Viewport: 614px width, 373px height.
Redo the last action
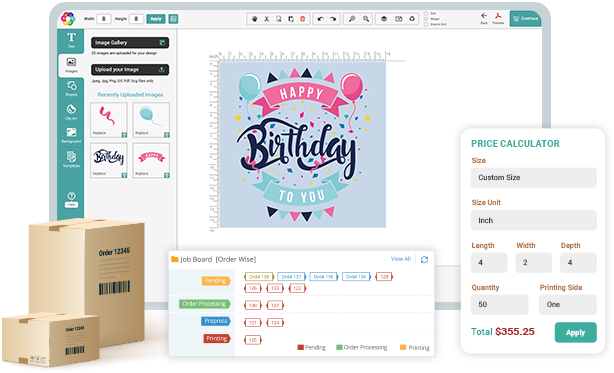tap(333, 19)
